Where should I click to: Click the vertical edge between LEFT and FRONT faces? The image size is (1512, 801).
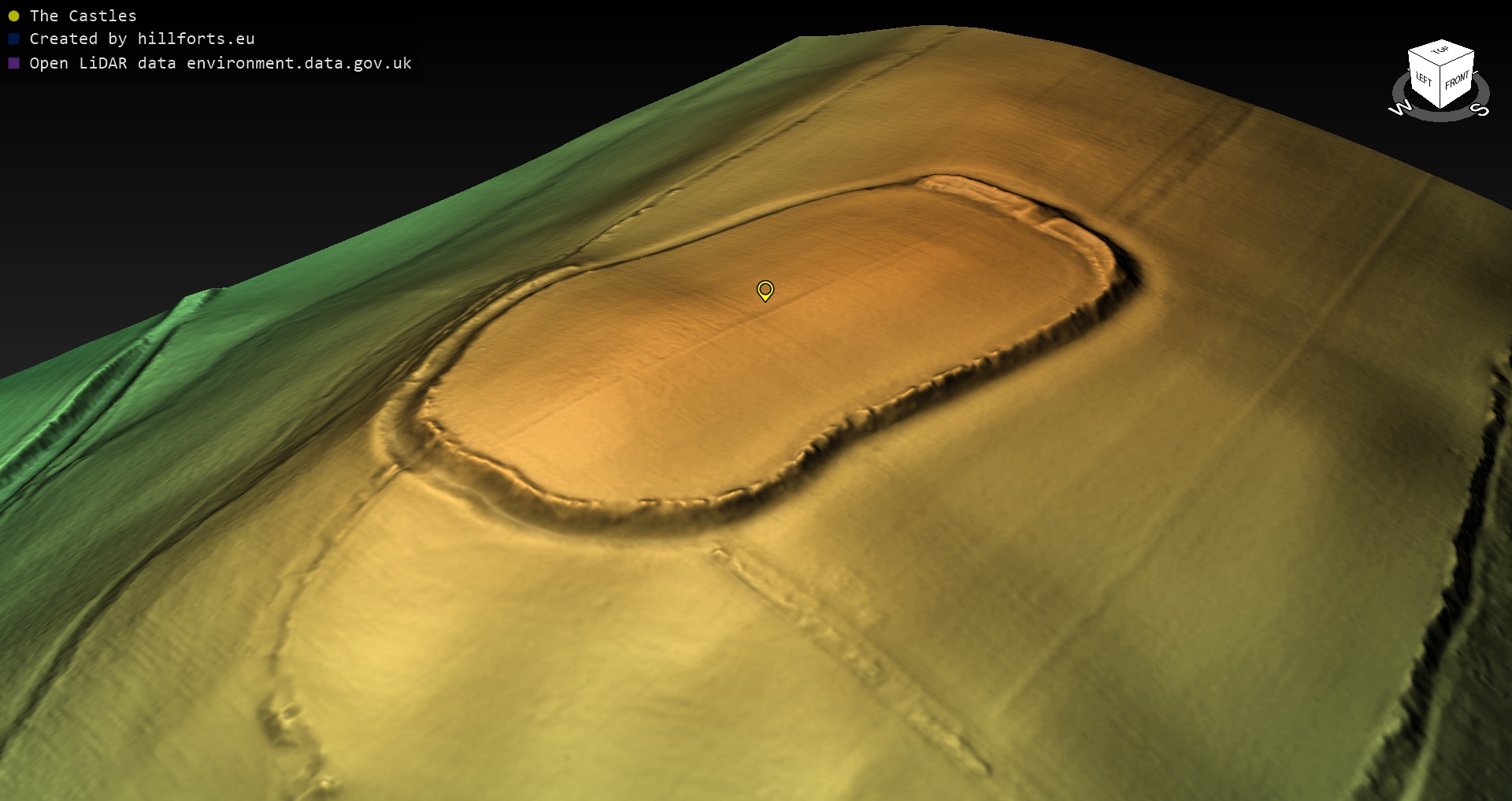pyautogui.click(x=1440, y=87)
